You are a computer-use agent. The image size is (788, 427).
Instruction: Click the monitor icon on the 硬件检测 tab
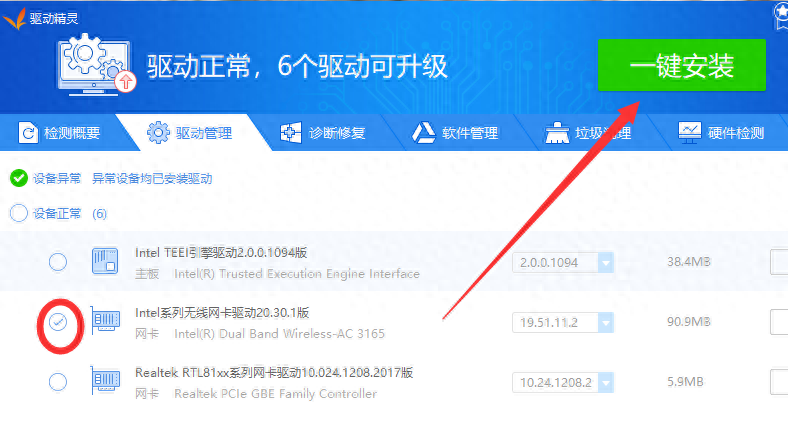[689, 133]
